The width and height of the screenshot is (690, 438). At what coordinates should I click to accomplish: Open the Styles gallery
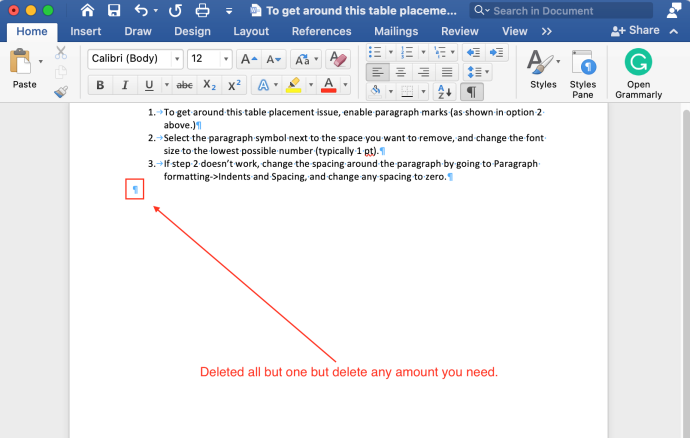543,69
